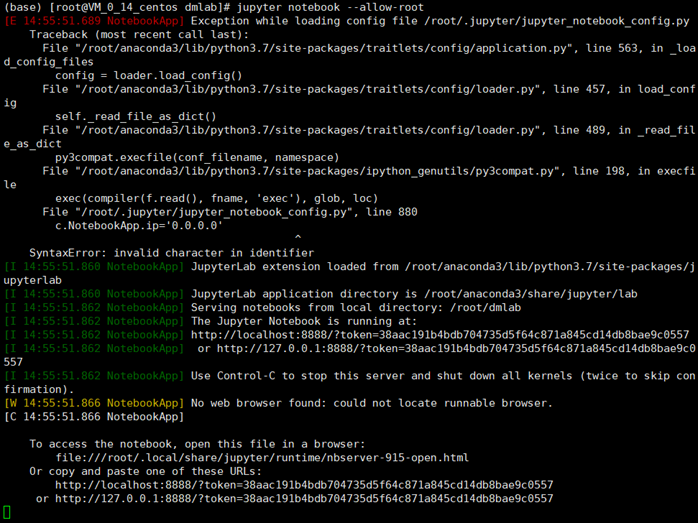This screenshot has width=698, height=523.
Task: Click the 'jupyter notebook --allow-root' command text
Action: [330, 7]
